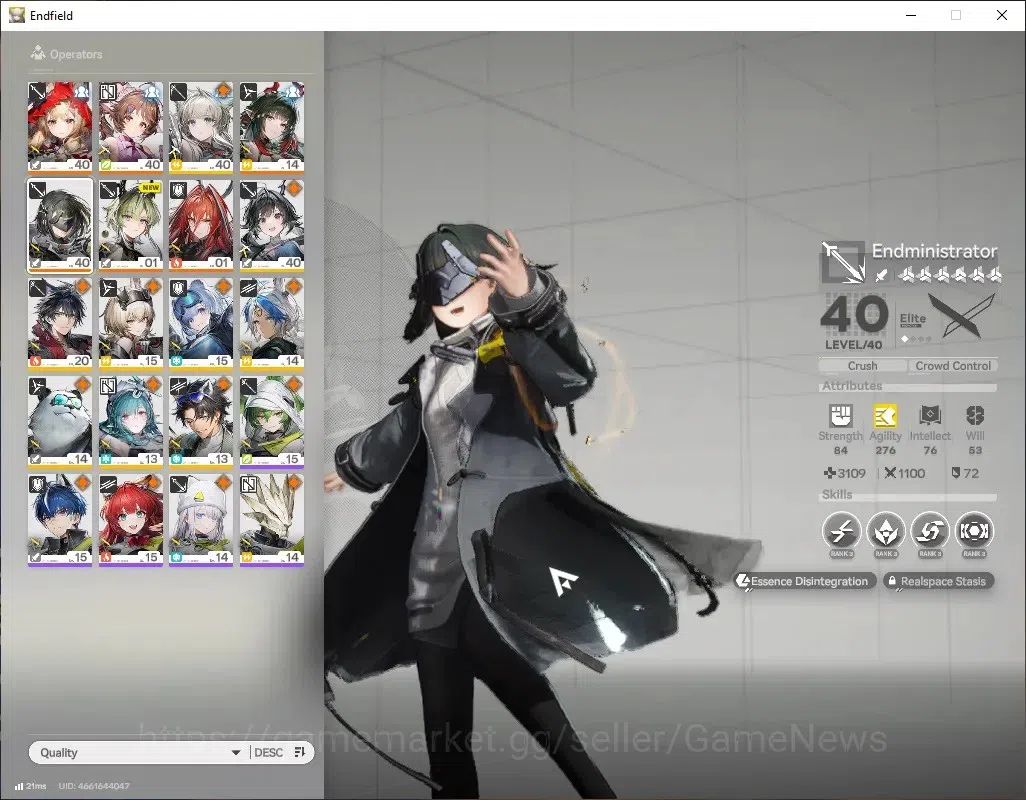Open the second skill icon in Skills row

(885, 530)
